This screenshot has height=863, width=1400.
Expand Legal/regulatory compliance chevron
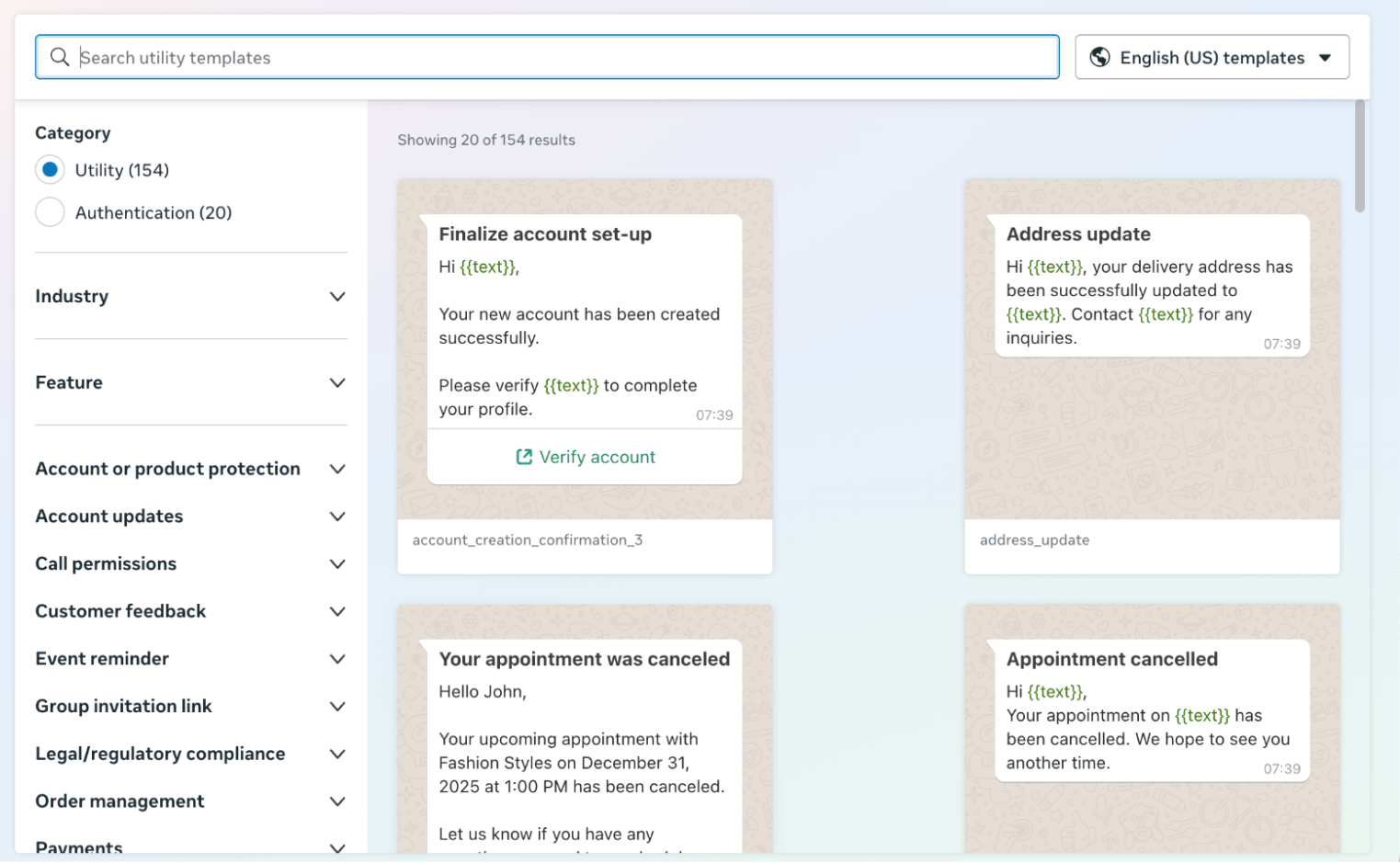pyautogui.click(x=337, y=754)
